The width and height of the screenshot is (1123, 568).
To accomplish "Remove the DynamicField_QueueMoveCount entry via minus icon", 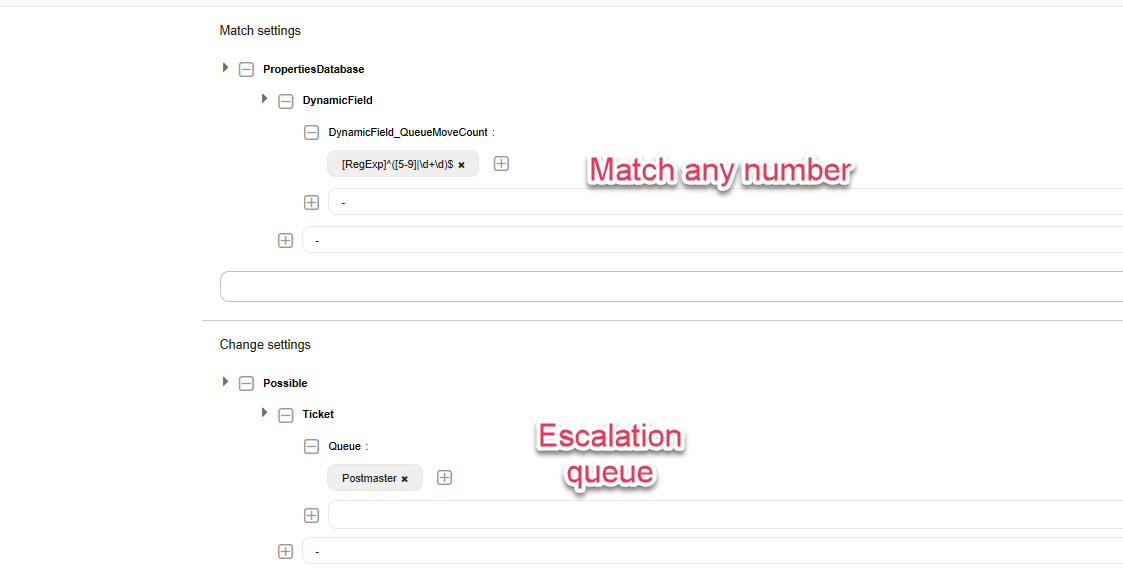I will coord(312,132).
